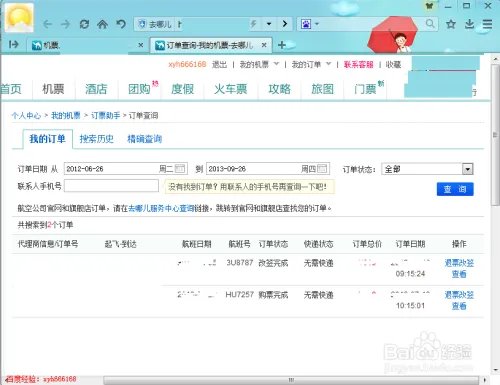The image size is (500, 385).
Task: Close the 订单查询-我的机票 tab
Action: coord(264,45)
